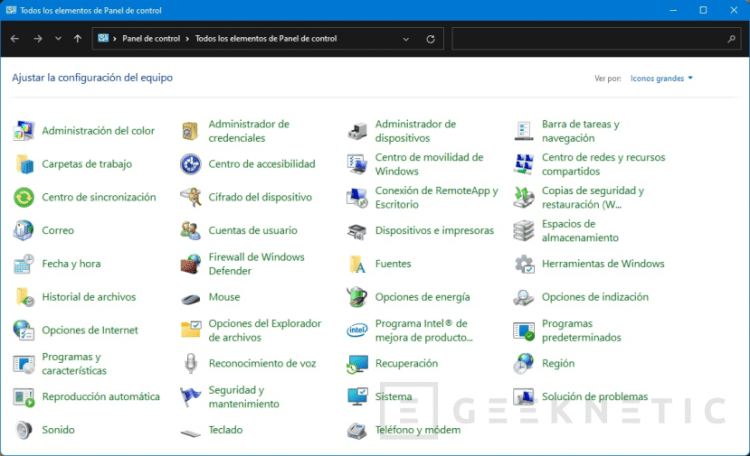Expand address bar history dropdown chevron
This screenshot has width=750, height=456.
pos(406,39)
